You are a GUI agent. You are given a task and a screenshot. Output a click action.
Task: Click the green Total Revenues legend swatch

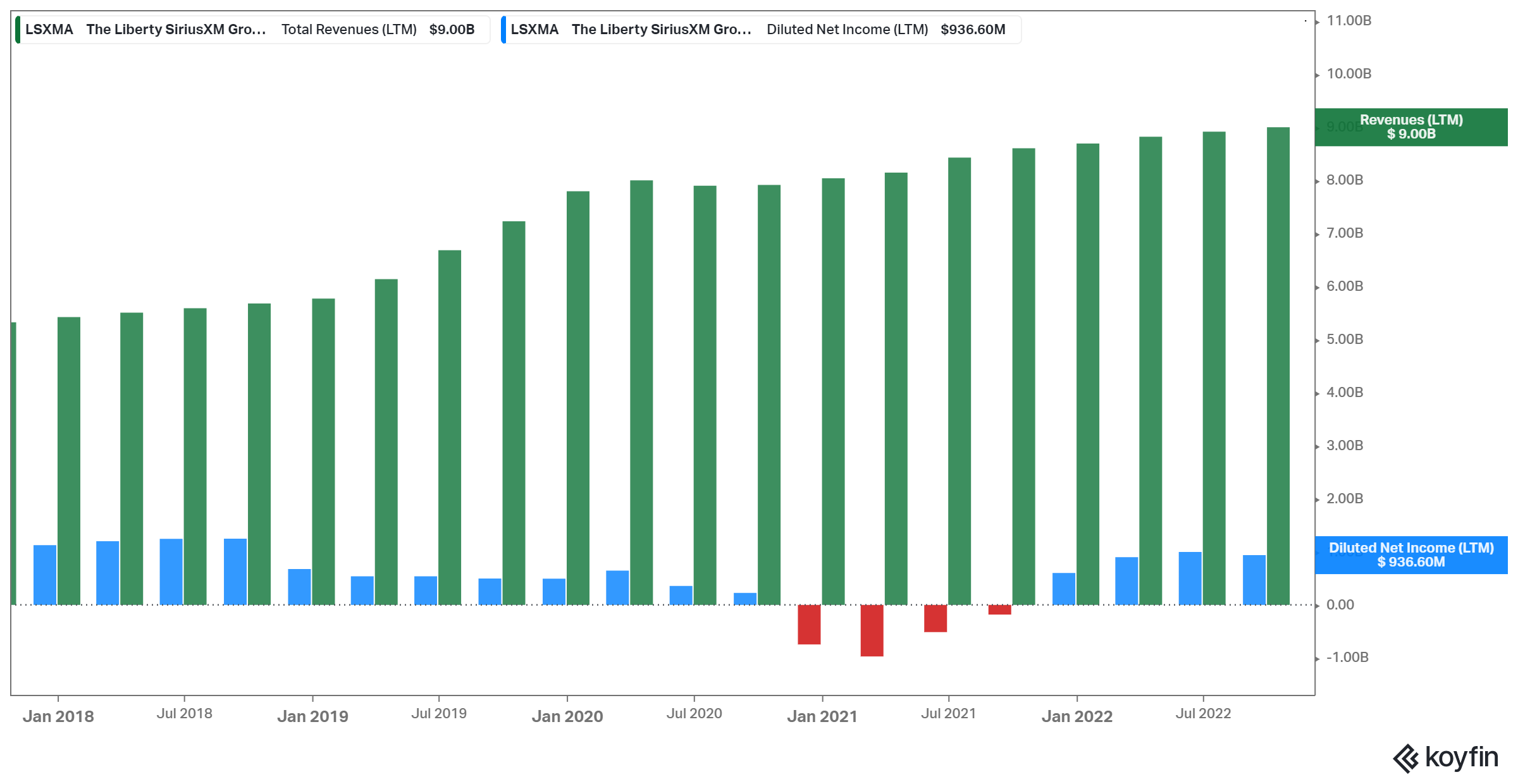pos(18,30)
